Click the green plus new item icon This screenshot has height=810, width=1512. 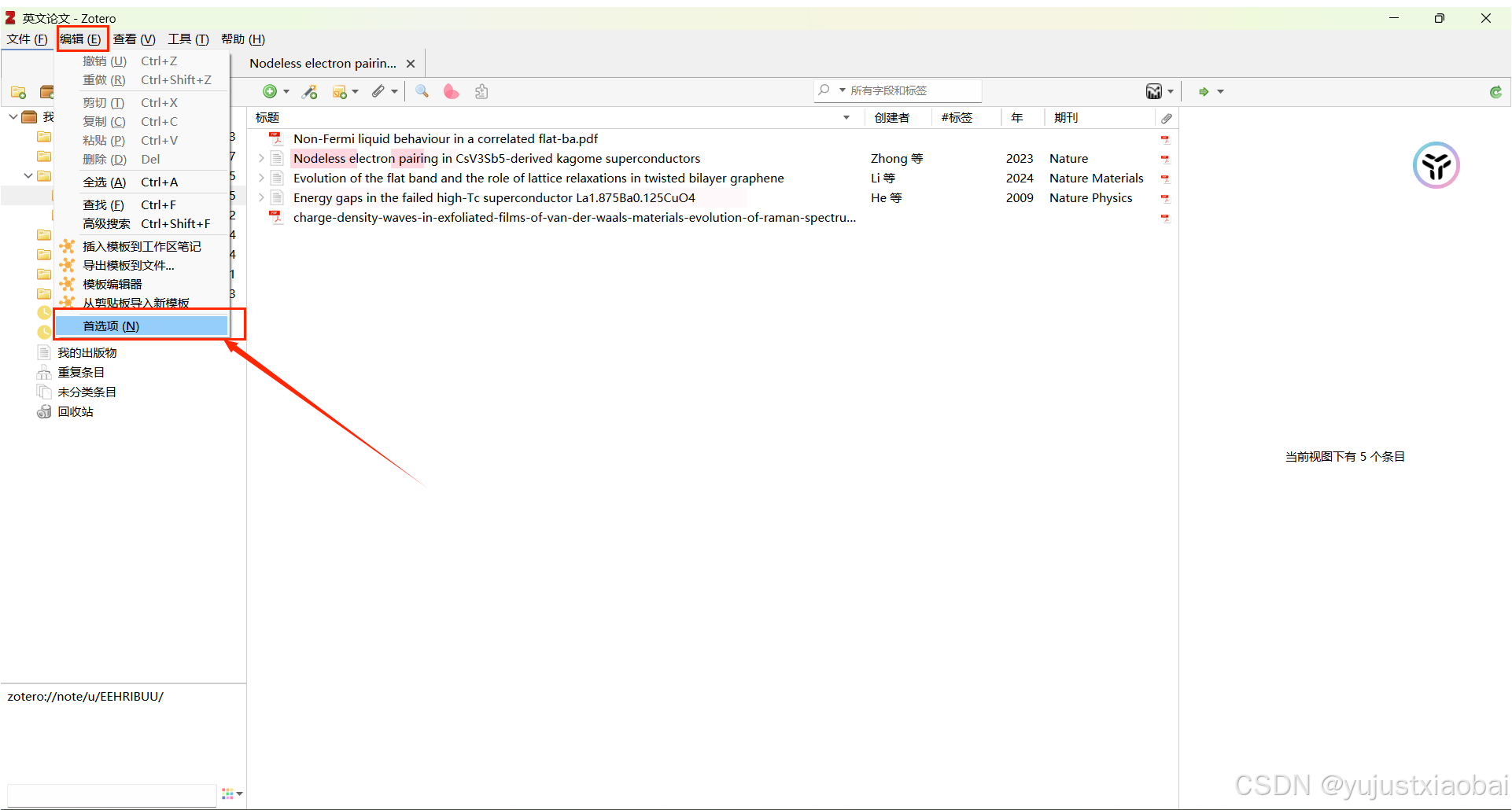click(270, 92)
